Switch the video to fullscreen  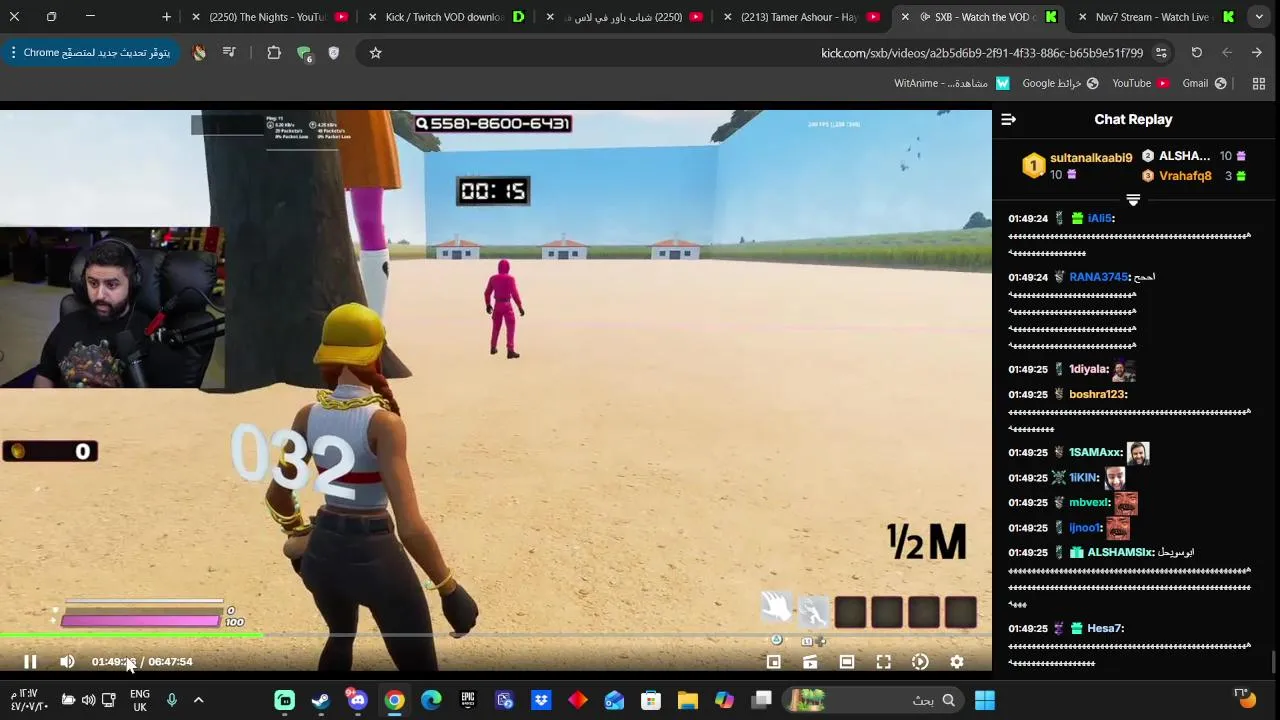click(x=883, y=662)
